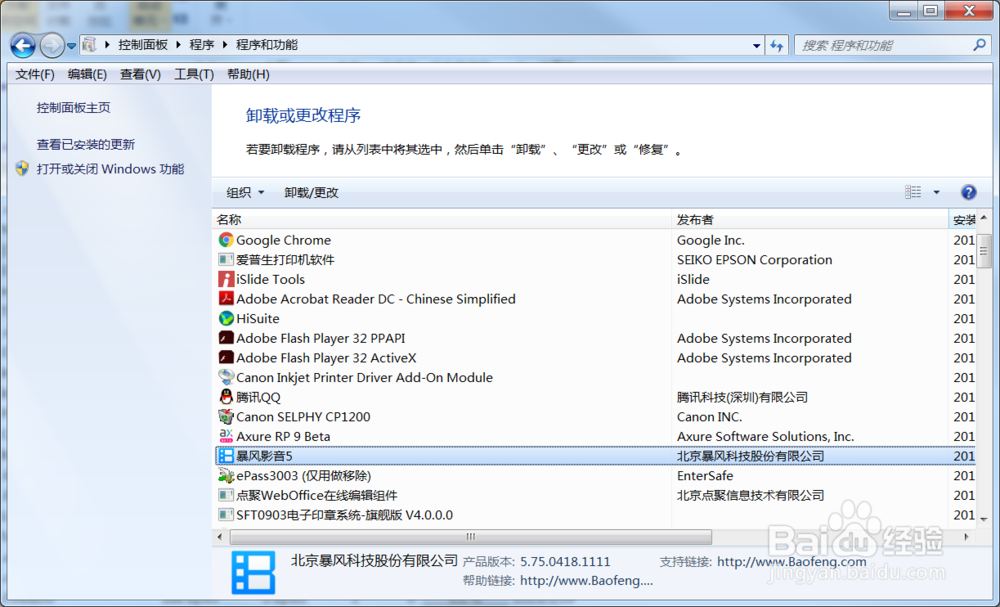This screenshot has height=607, width=1000.
Task: Click the search magnifier icon
Action: pos(980,45)
